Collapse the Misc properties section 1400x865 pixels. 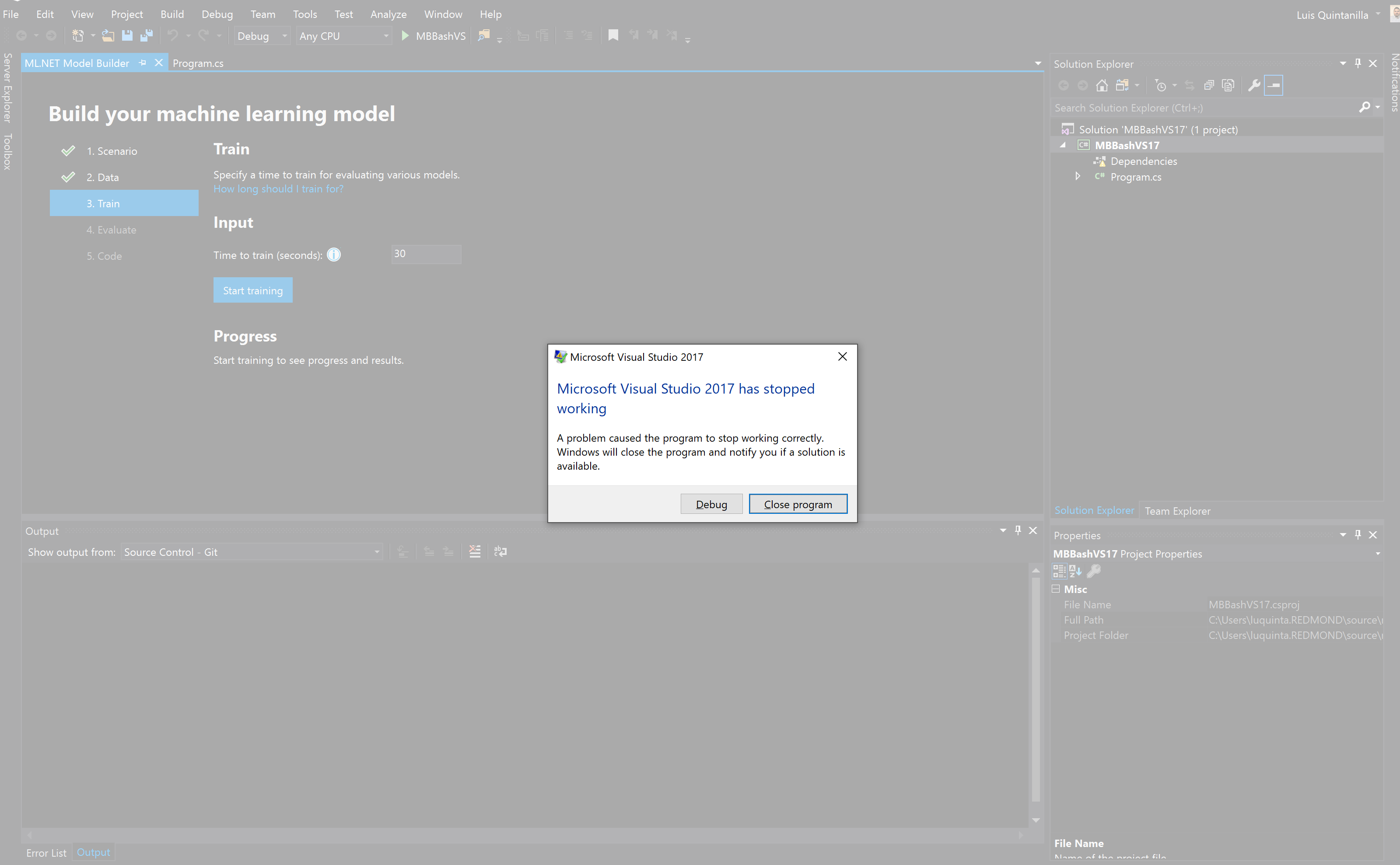[x=1056, y=588]
